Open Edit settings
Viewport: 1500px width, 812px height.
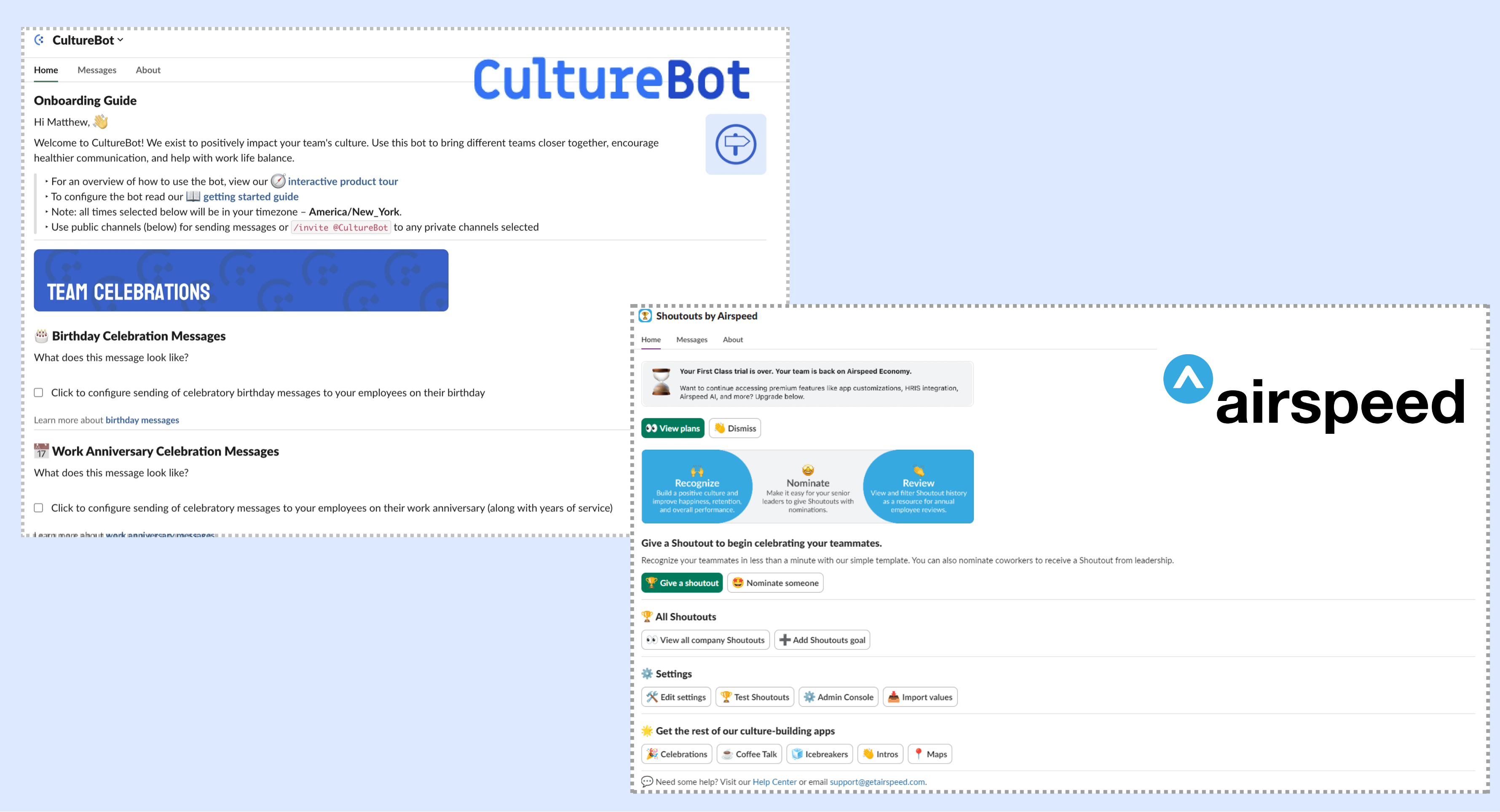click(676, 697)
